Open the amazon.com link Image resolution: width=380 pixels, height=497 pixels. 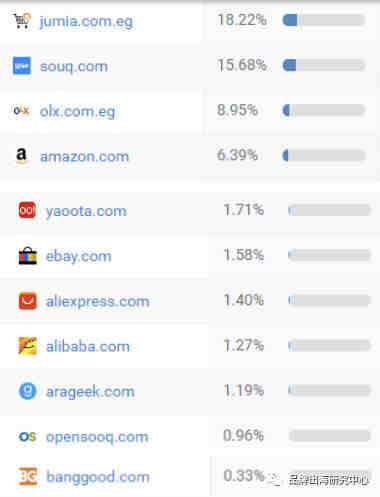click(84, 156)
